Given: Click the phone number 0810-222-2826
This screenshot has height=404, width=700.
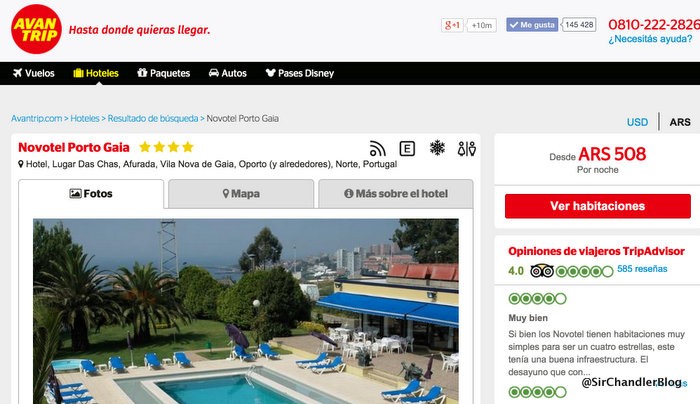Looking at the screenshot, I should click(654, 25).
